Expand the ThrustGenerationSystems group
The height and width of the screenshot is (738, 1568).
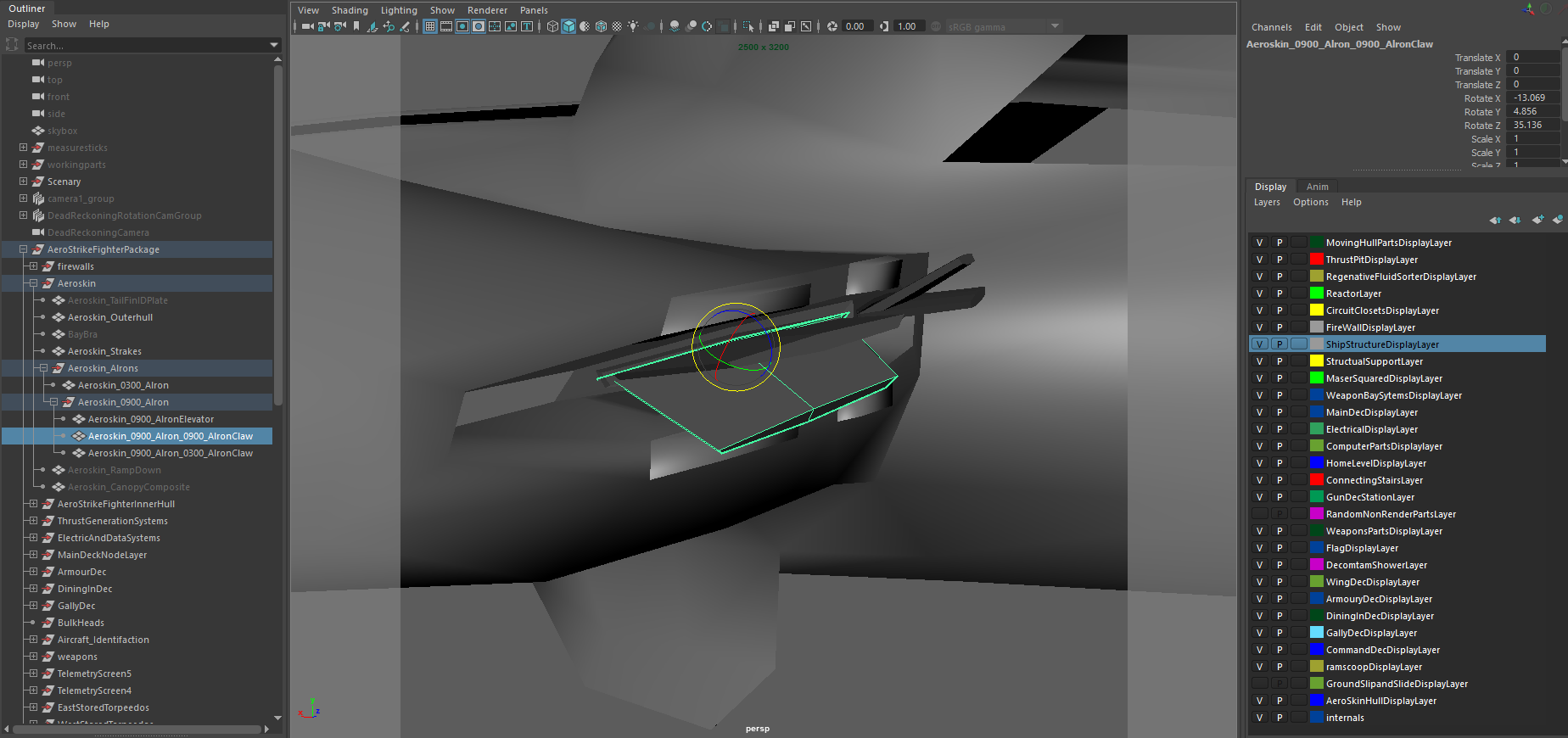point(33,521)
